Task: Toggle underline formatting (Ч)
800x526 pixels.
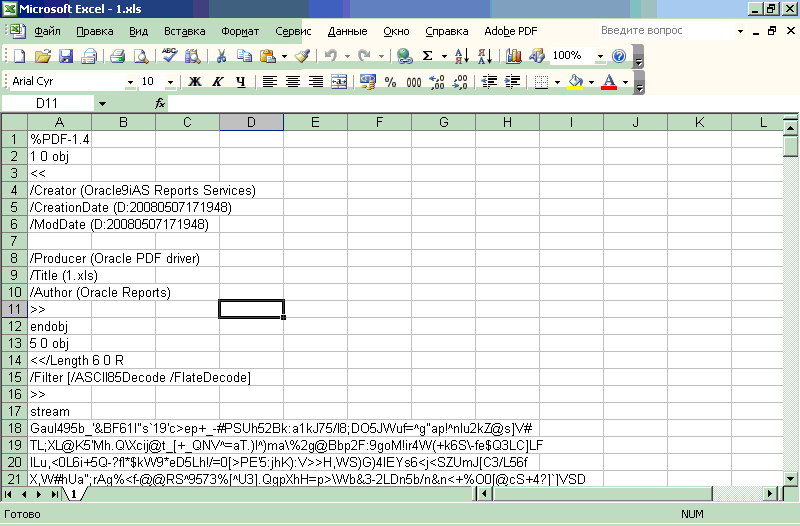Action: (x=240, y=82)
